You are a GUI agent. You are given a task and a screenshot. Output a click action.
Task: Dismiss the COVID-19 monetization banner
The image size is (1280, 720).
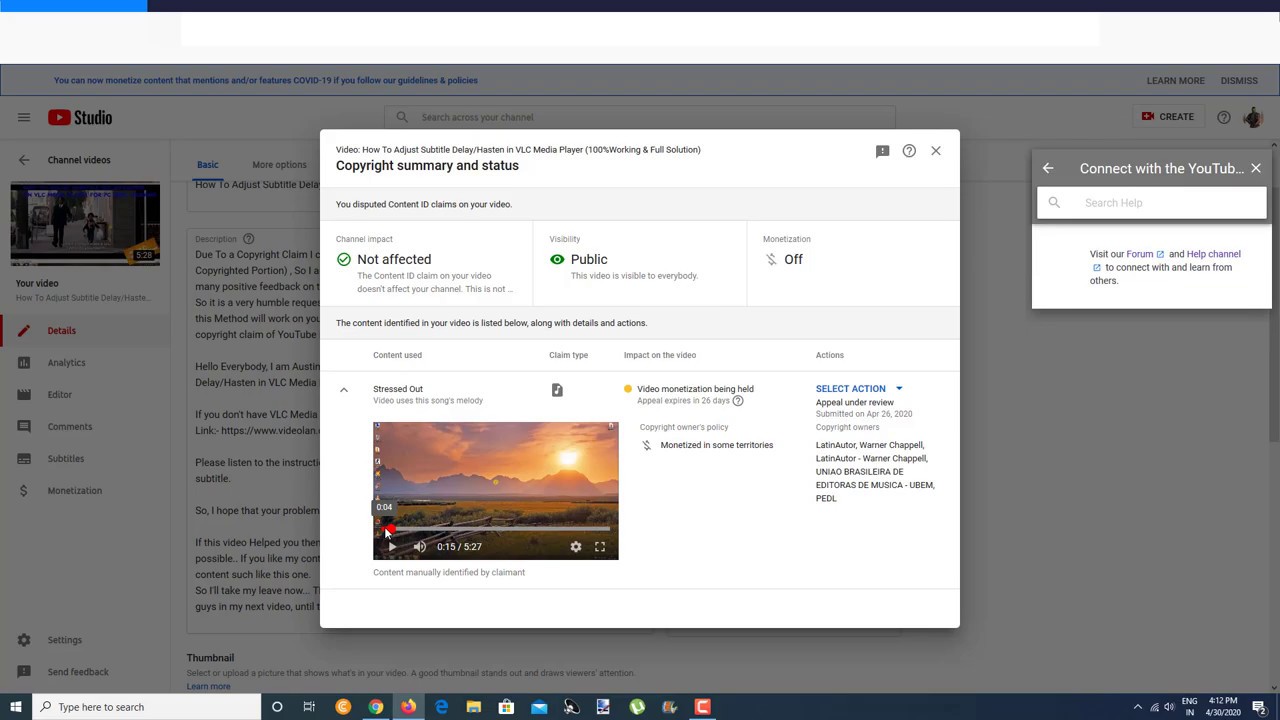coord(1239,81)
